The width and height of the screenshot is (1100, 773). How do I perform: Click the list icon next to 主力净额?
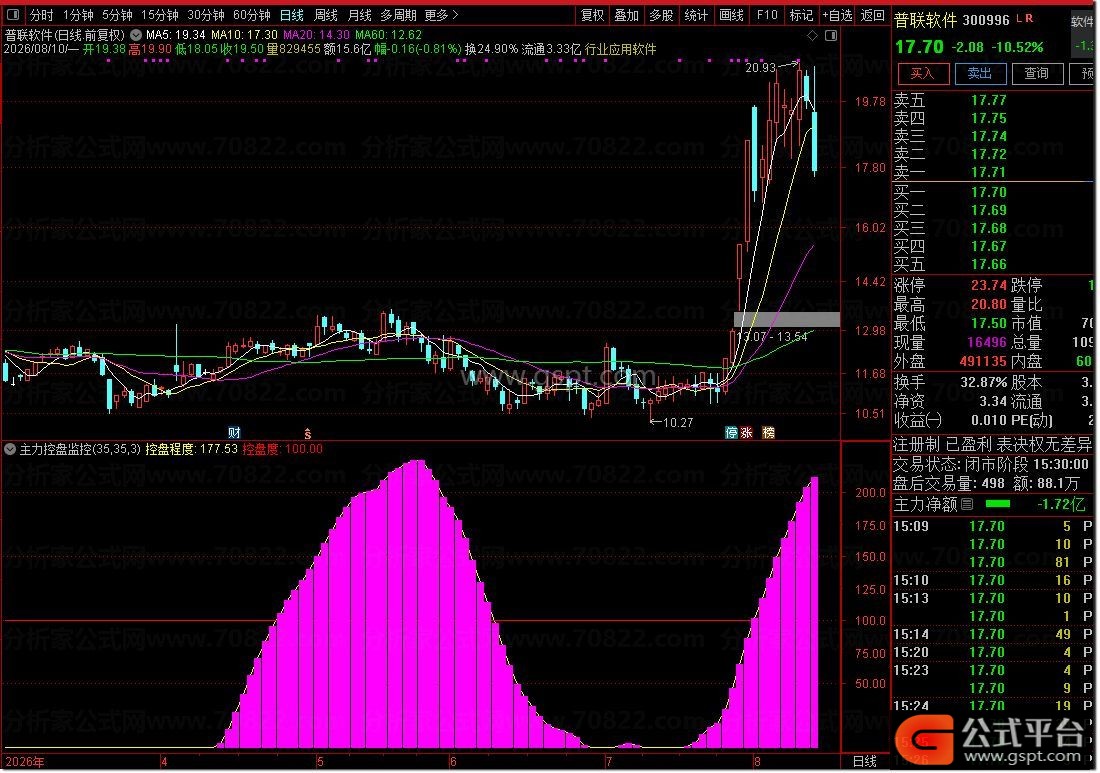coord(967,504)
